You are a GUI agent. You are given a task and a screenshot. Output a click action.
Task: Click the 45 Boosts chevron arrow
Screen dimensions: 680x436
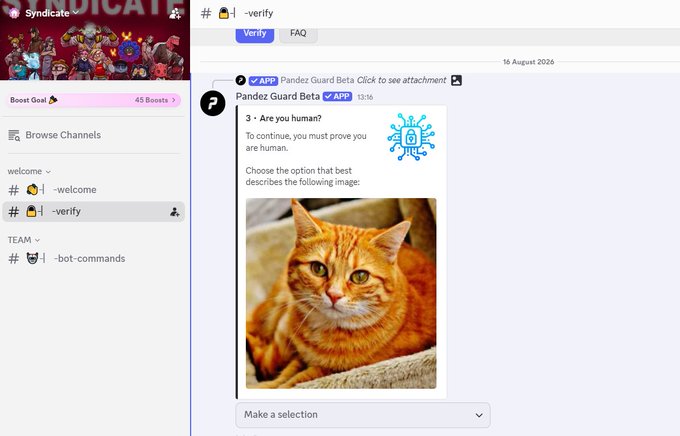(173, 100)
